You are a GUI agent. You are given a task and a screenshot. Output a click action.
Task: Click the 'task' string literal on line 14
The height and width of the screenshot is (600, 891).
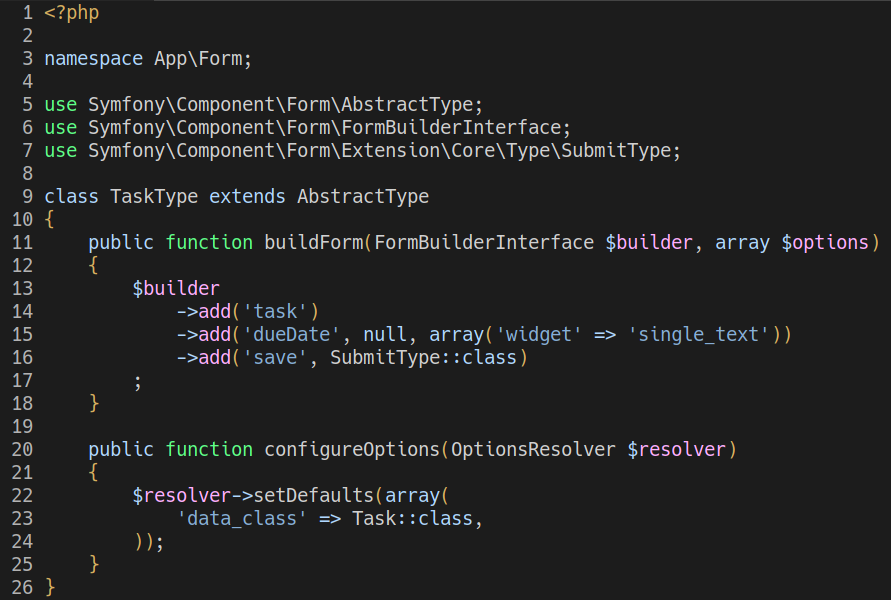pyautogui.click(x=275, y=311)
